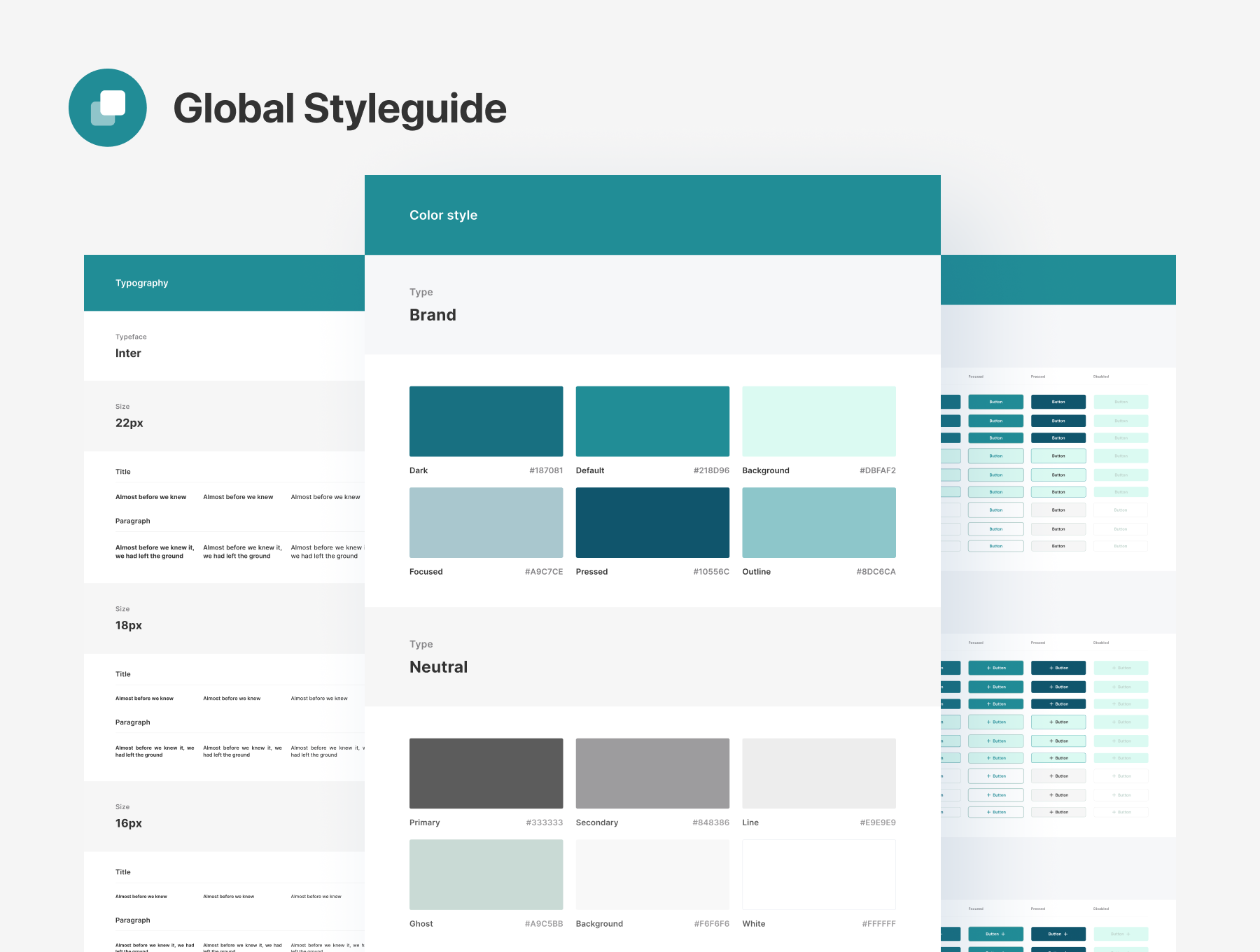Pick the Default brand color swatch
The width and height of the screenshot is (1260, 952).
click(x=652, y=421)
